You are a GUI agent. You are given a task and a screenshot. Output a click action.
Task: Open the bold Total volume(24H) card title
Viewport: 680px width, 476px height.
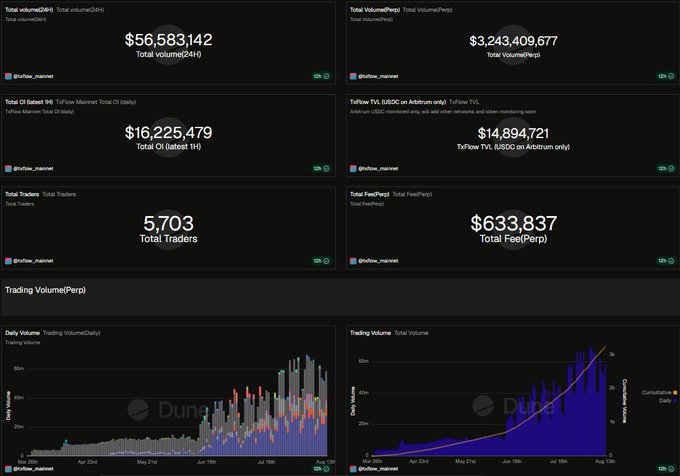click(x=29, y=10)
